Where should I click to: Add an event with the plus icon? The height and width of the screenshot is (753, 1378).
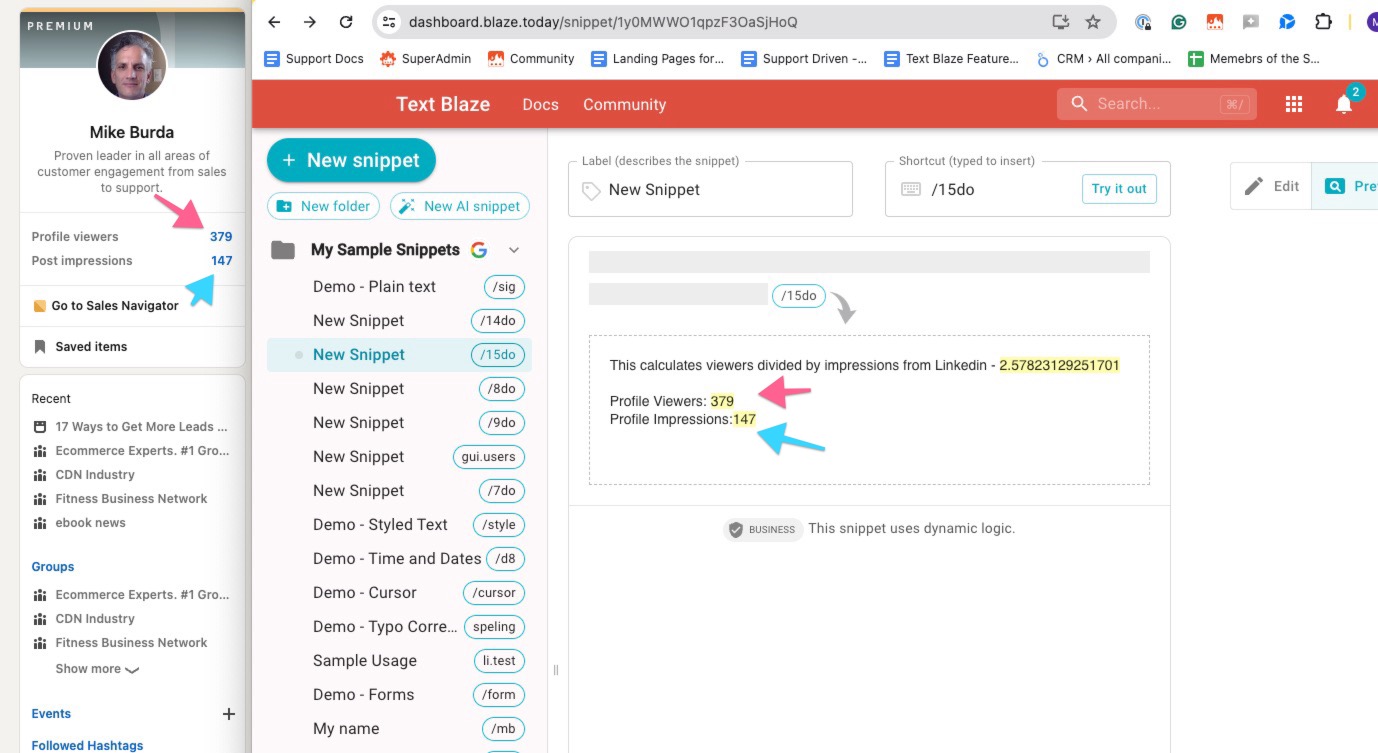(x=229, y=714)
